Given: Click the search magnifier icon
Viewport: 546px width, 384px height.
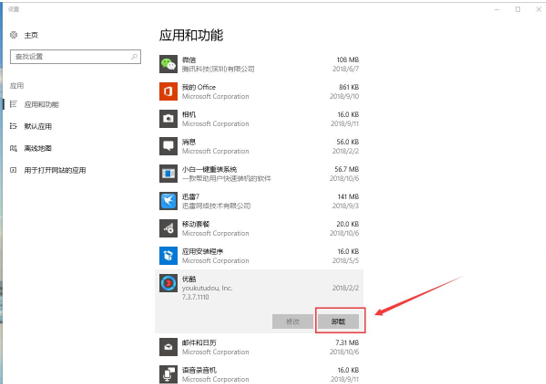Looking at the screenshot, I should tap(134, 56).
